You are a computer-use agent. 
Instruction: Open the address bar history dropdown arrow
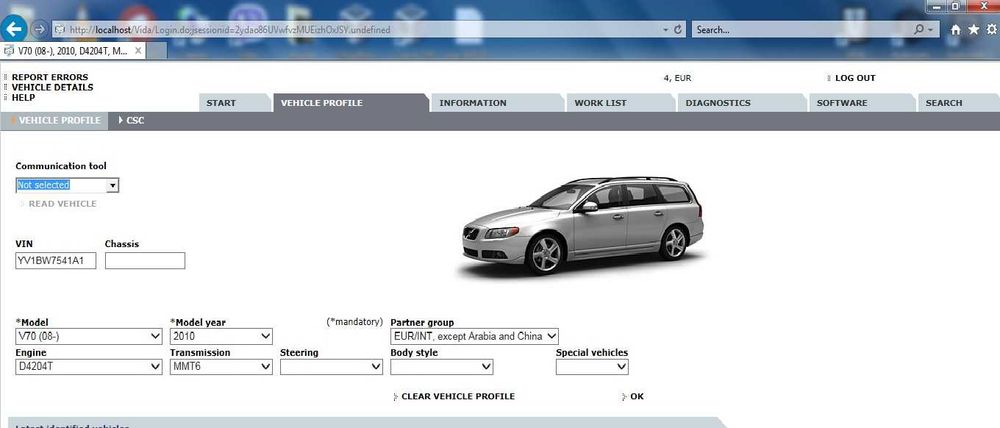click(x=665, y=29)
